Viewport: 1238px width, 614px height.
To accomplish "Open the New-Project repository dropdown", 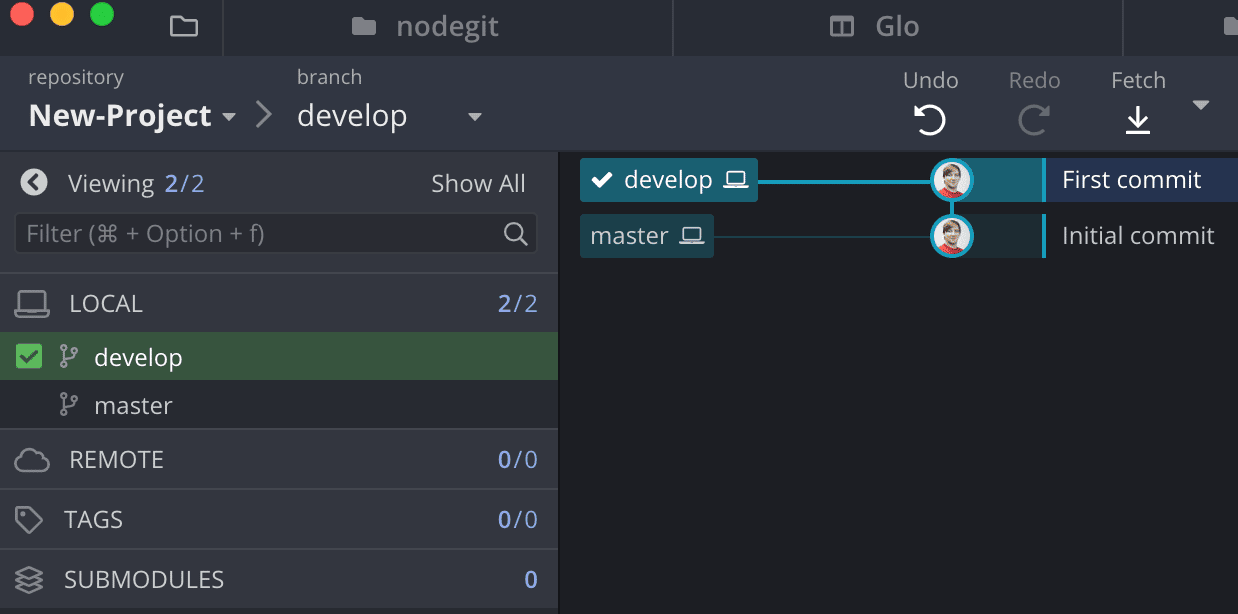I will tap(229, 116).
